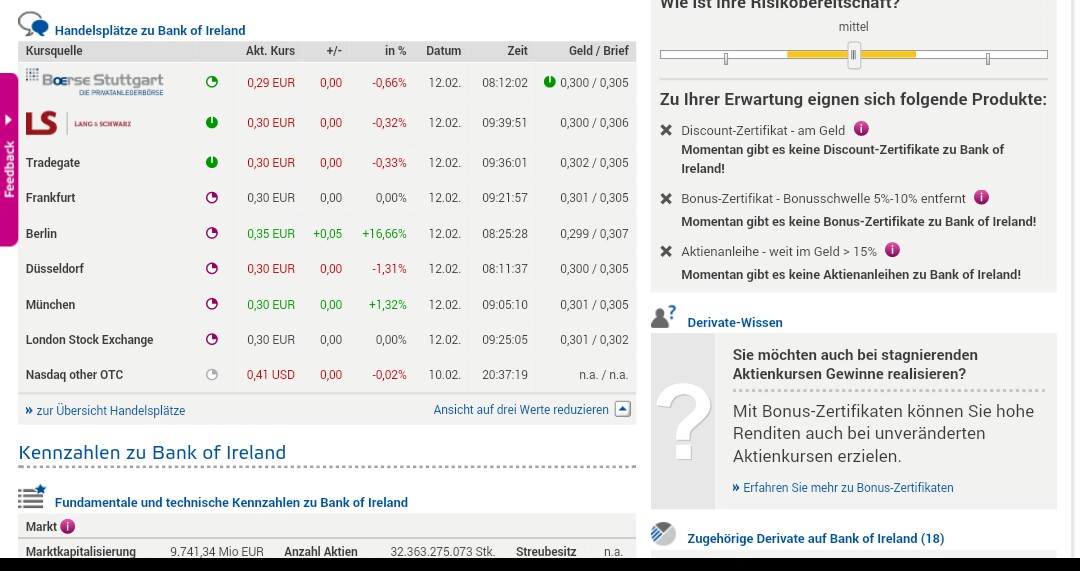The image size is (1080, 571).
Task: Open the pink Feedback side tab
Action: click(8, 159)
